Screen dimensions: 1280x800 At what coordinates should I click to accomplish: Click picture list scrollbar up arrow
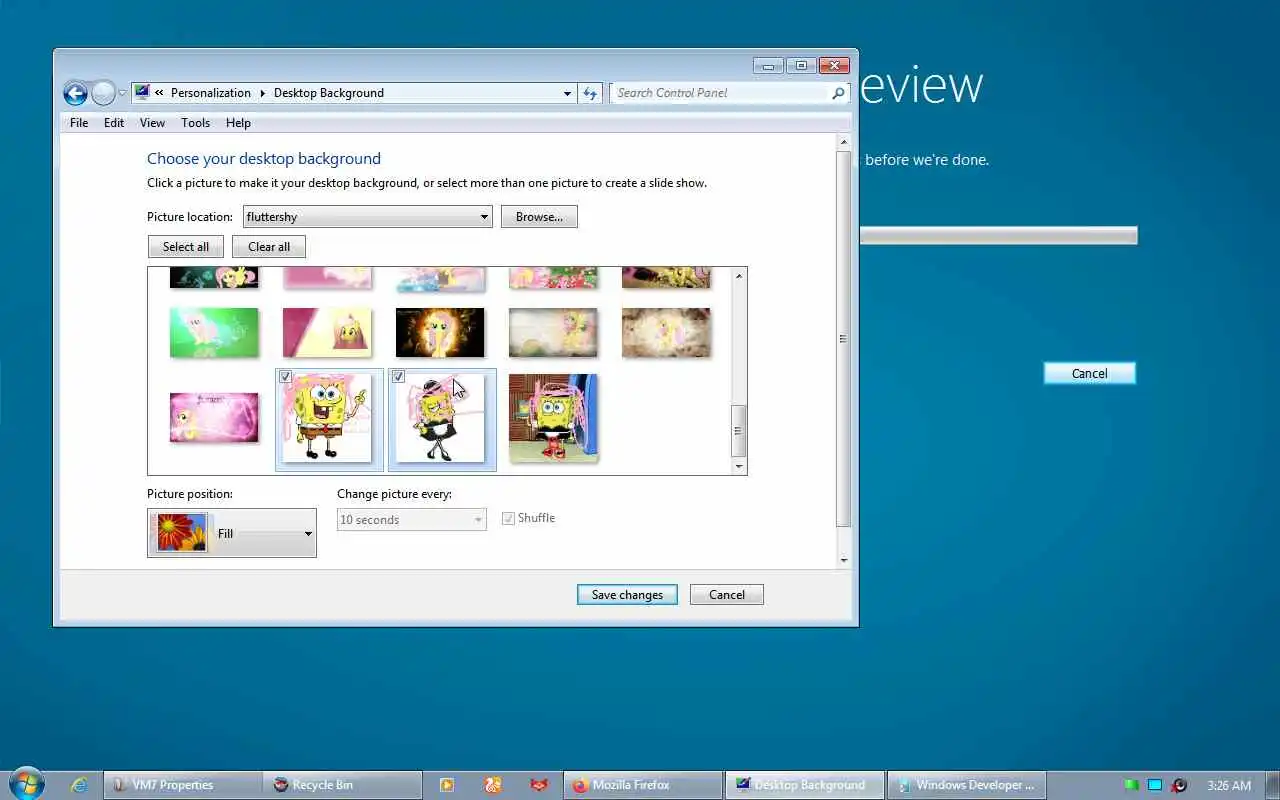739,276
